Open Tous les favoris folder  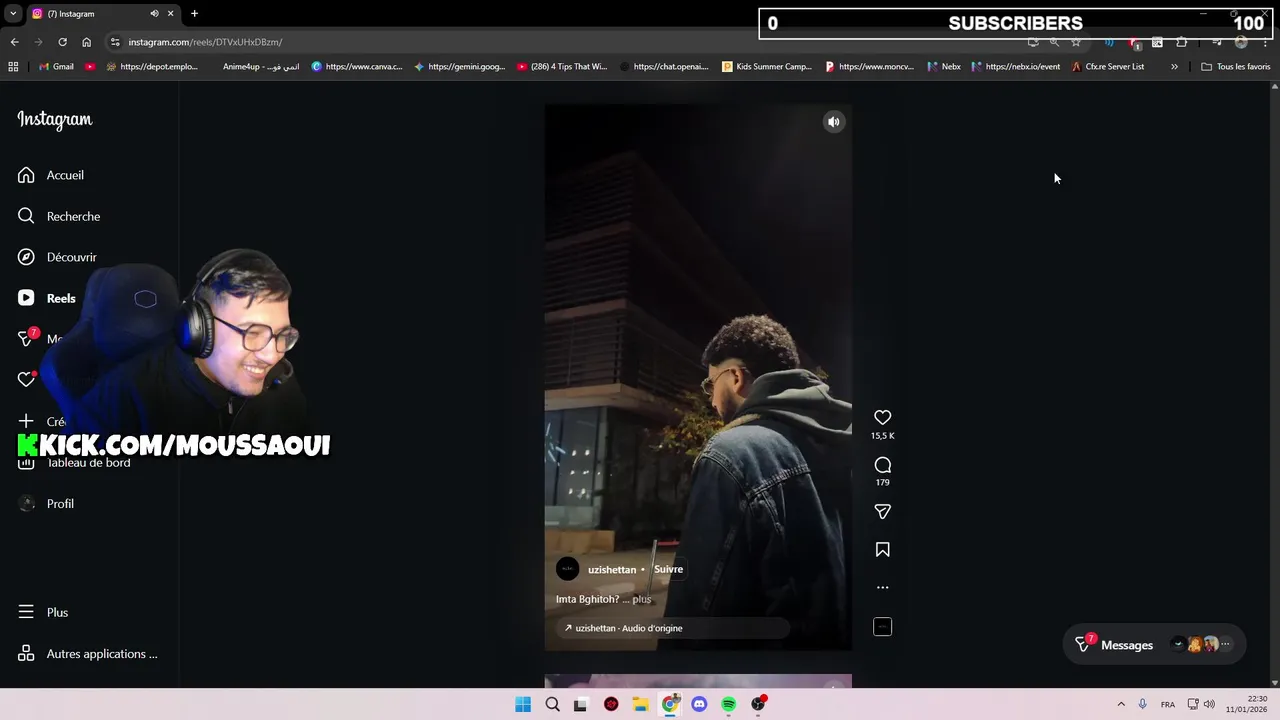click(1236, 67)
